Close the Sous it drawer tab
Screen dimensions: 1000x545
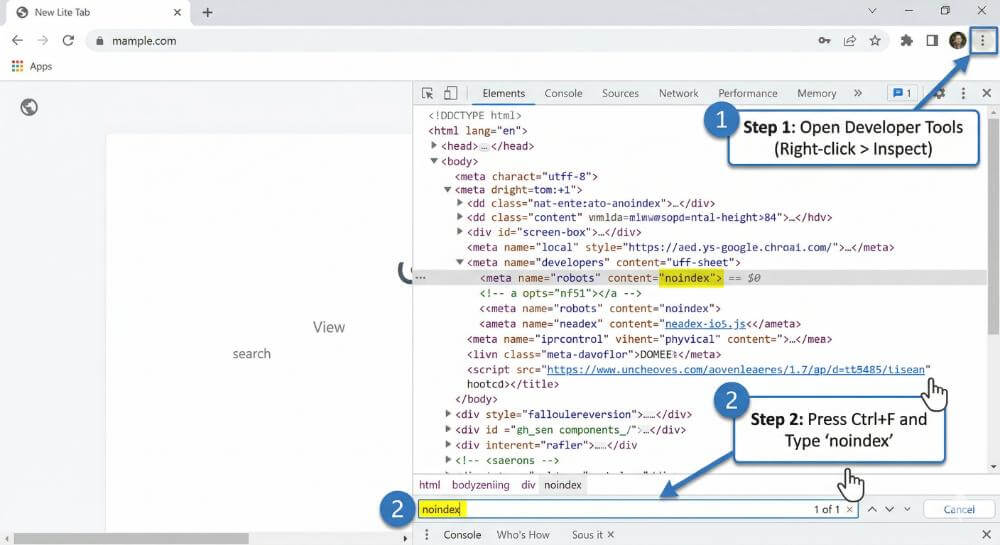611,535
